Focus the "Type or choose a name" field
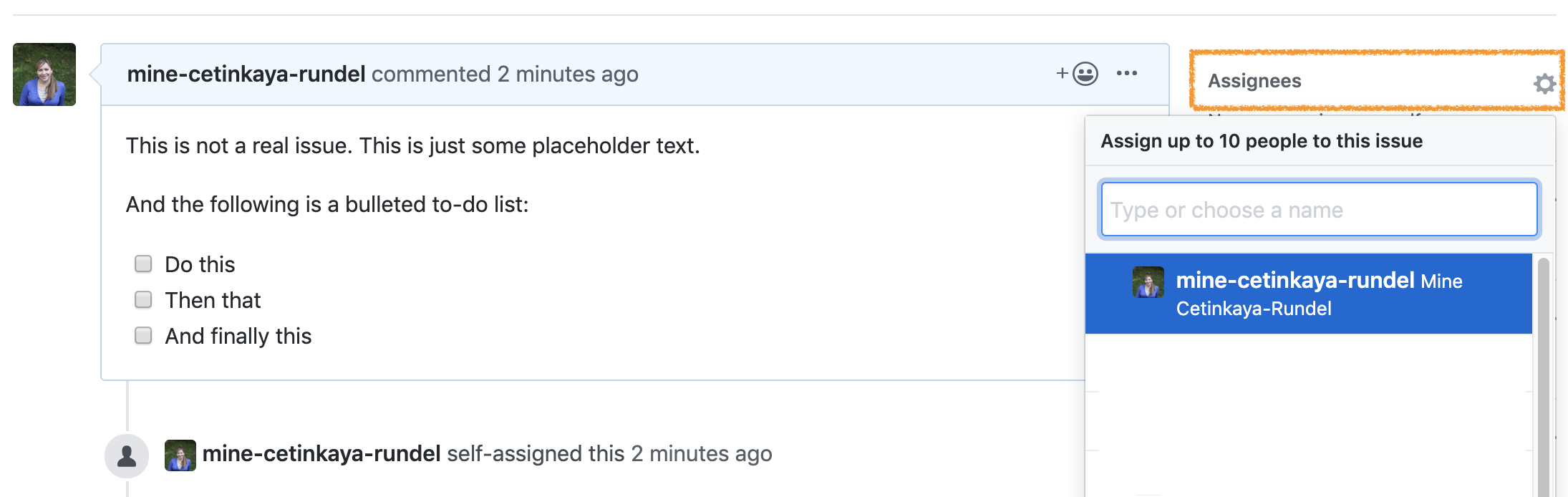The width and height of the screenshot is (1568, 497). pyautogui.click(x=1319, y=209)
